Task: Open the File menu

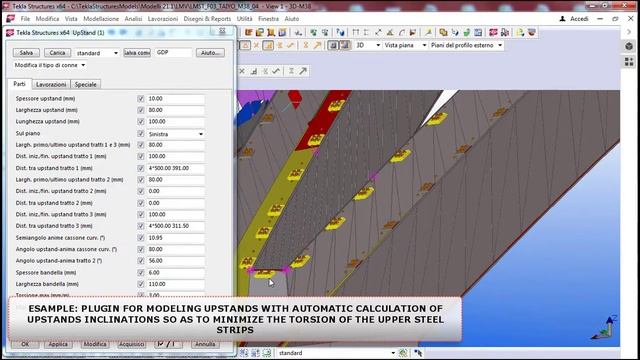Action: click(x=25, y=19)
